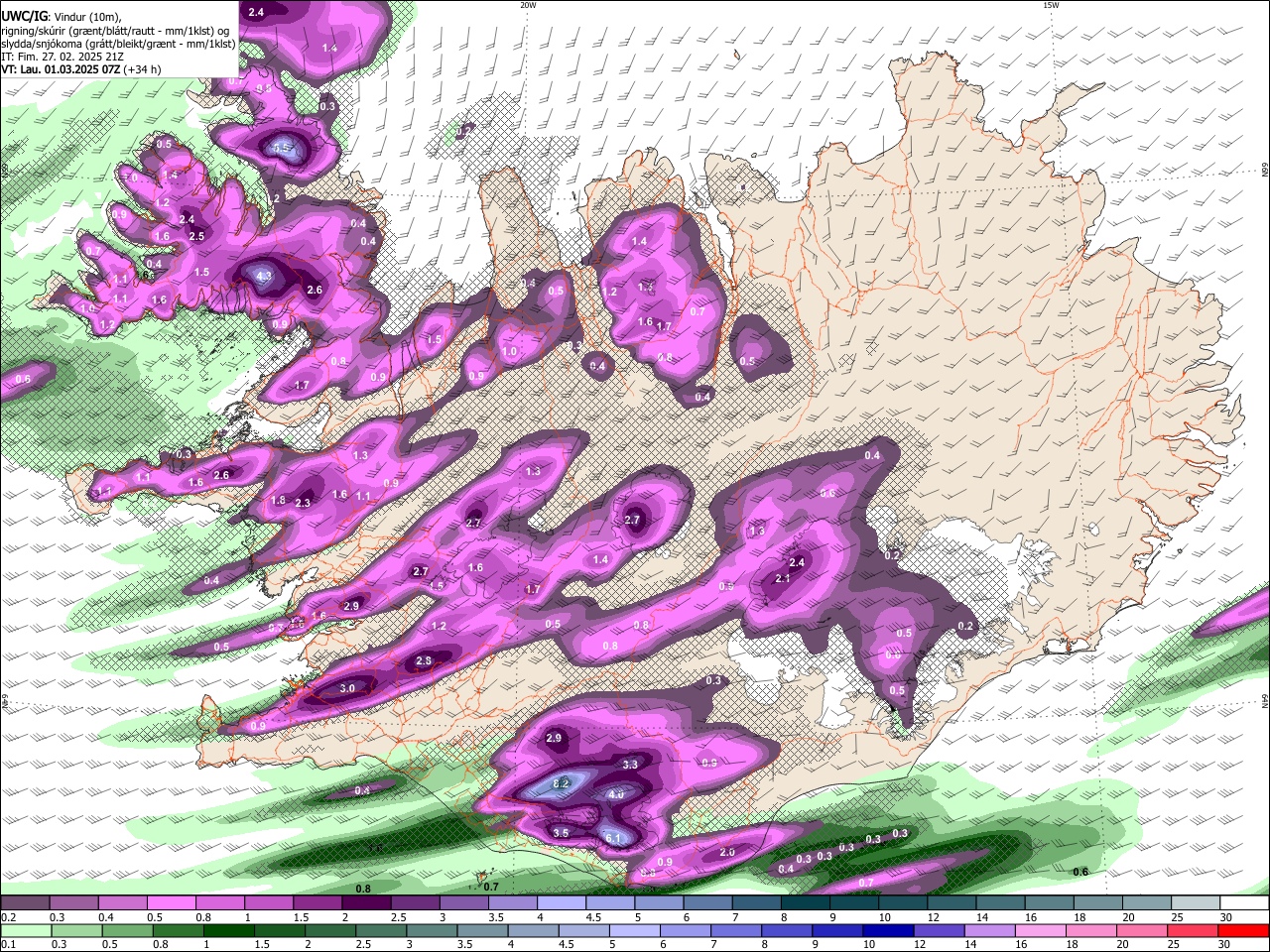This screenshot has width=1270, height=952.
Task: Click the 2.3 precipitation value on map
Action: (x=303, y=504)
